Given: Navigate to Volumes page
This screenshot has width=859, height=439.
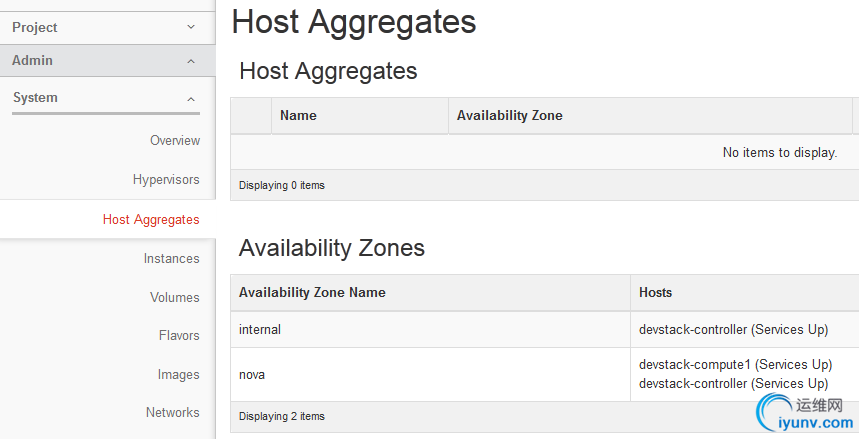Looking at the screenshot, I should point(175,298).
